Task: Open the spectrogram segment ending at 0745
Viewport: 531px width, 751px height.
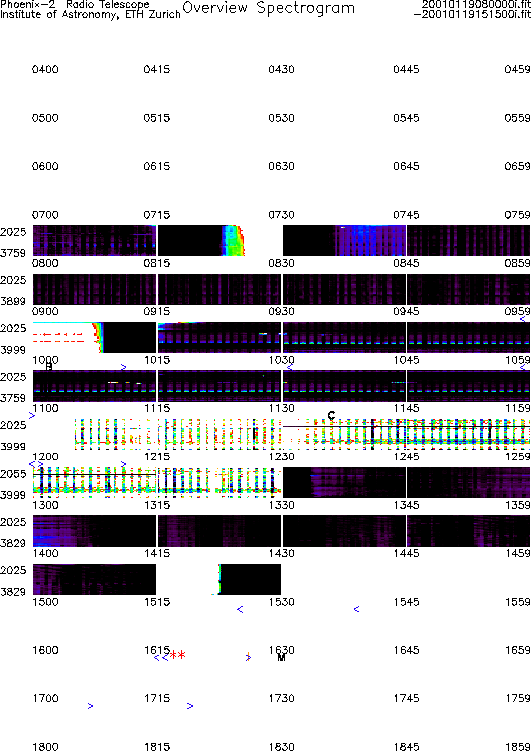Action: 344,240
